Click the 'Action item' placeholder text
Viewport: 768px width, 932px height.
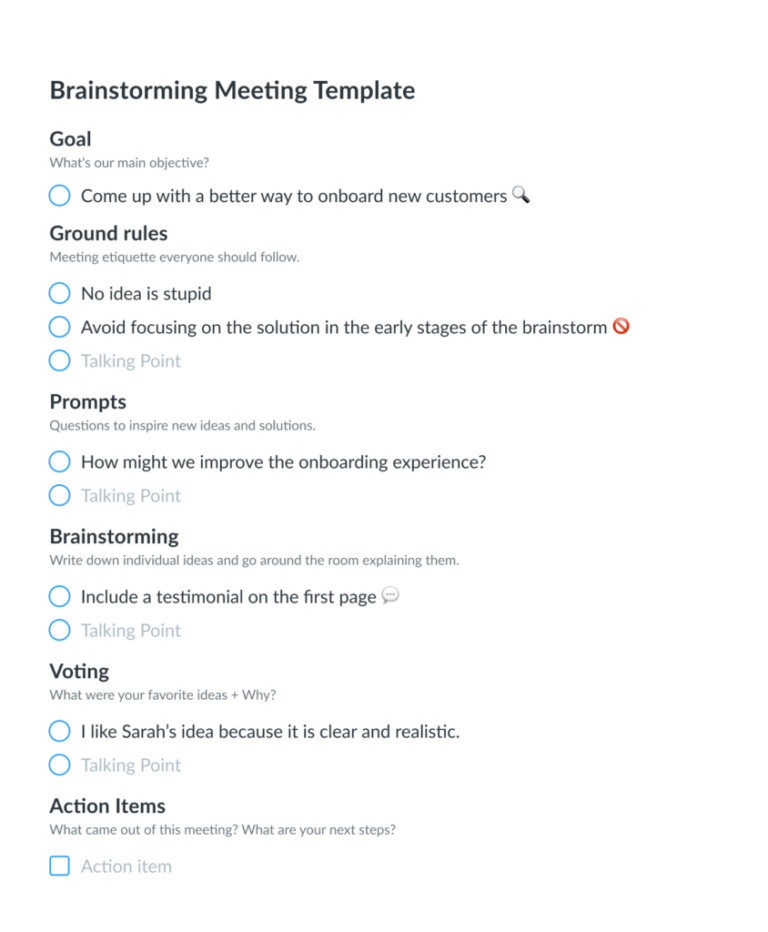(126, 865)
